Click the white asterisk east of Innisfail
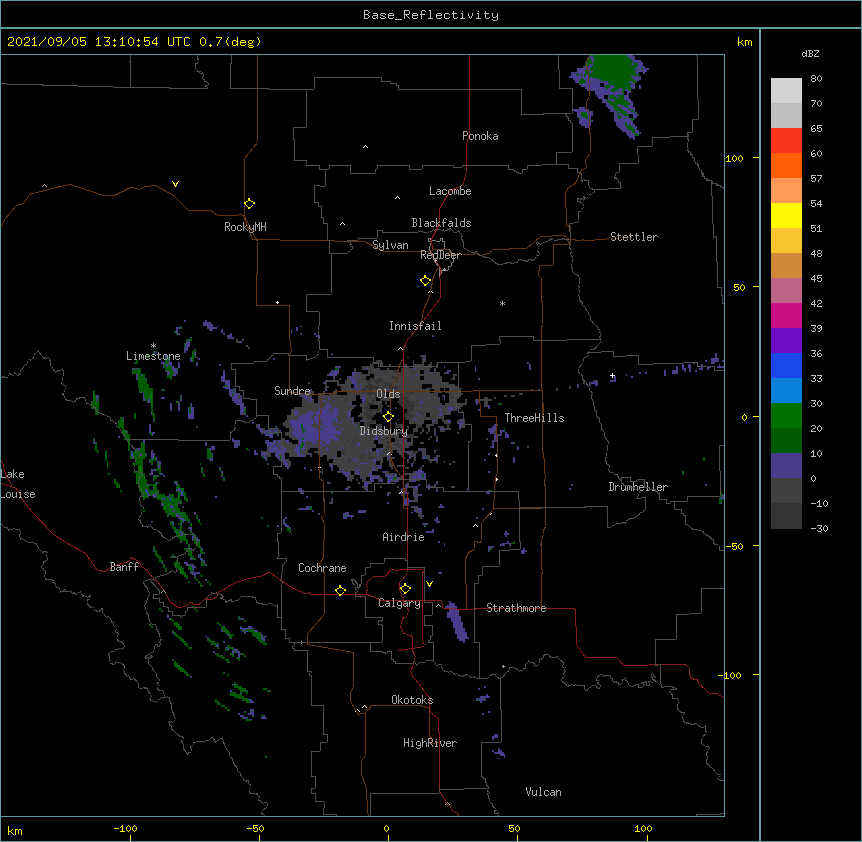This screenshot has width=862, height=842. pyautogui.click(x=502, y=303)
